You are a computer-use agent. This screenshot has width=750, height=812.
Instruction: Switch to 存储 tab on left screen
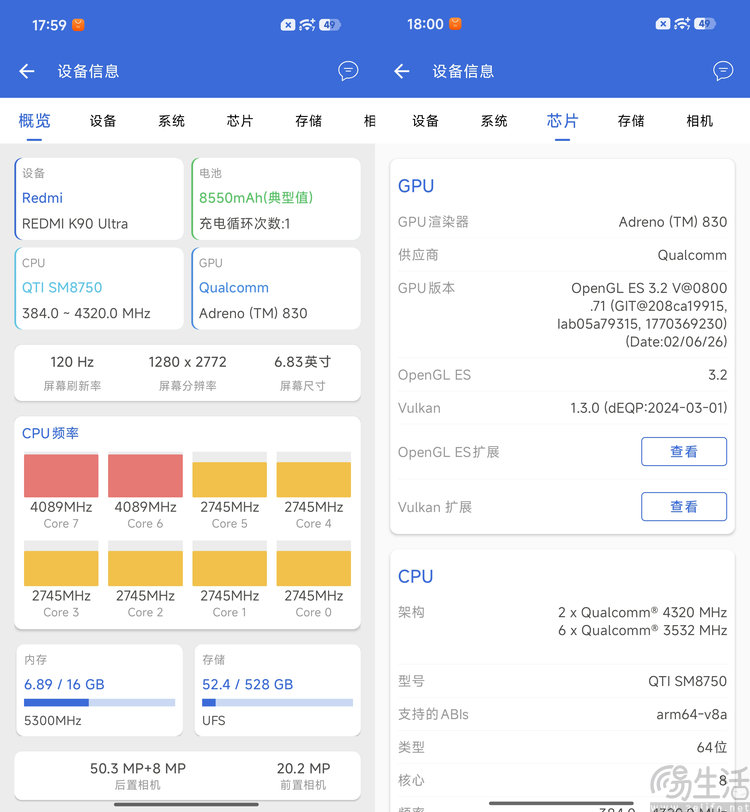[309, 121]
